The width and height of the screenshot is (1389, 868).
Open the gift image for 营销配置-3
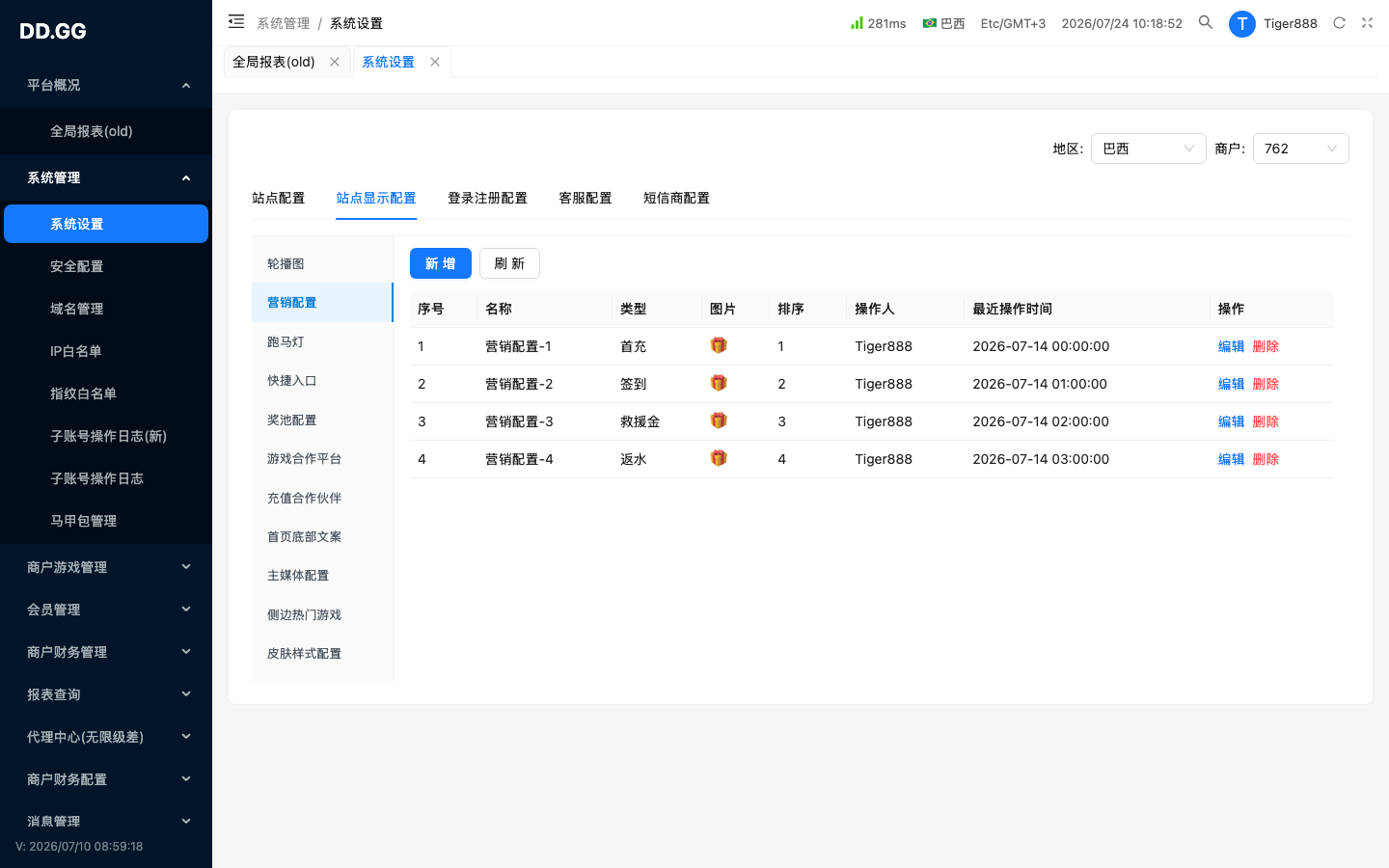[719, 420]
